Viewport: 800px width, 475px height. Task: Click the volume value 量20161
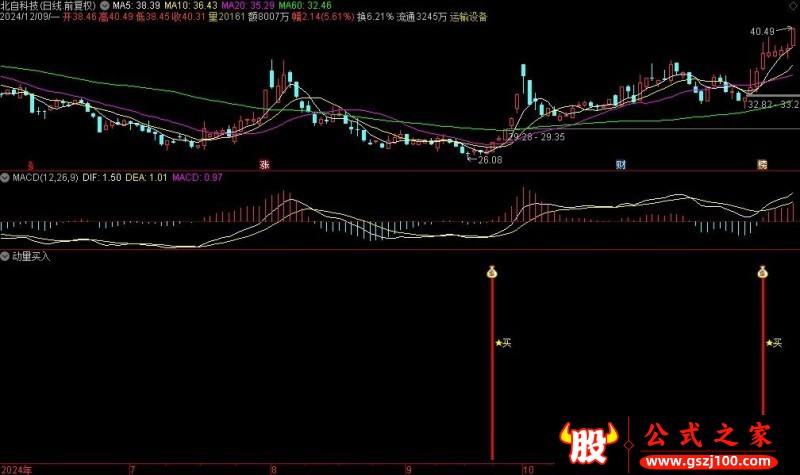[x=227, y=17]
